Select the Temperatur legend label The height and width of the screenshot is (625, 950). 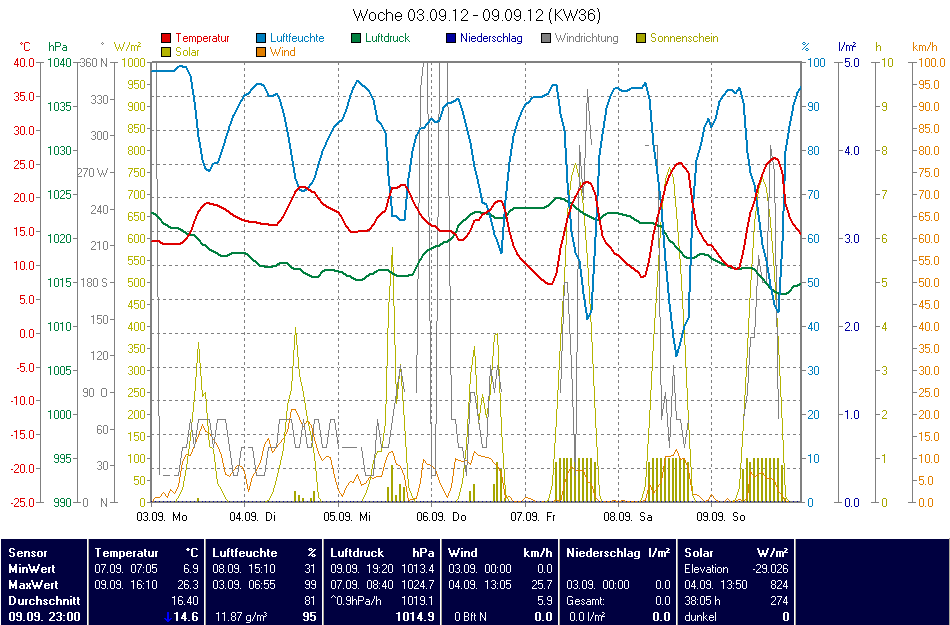(202, 38)
